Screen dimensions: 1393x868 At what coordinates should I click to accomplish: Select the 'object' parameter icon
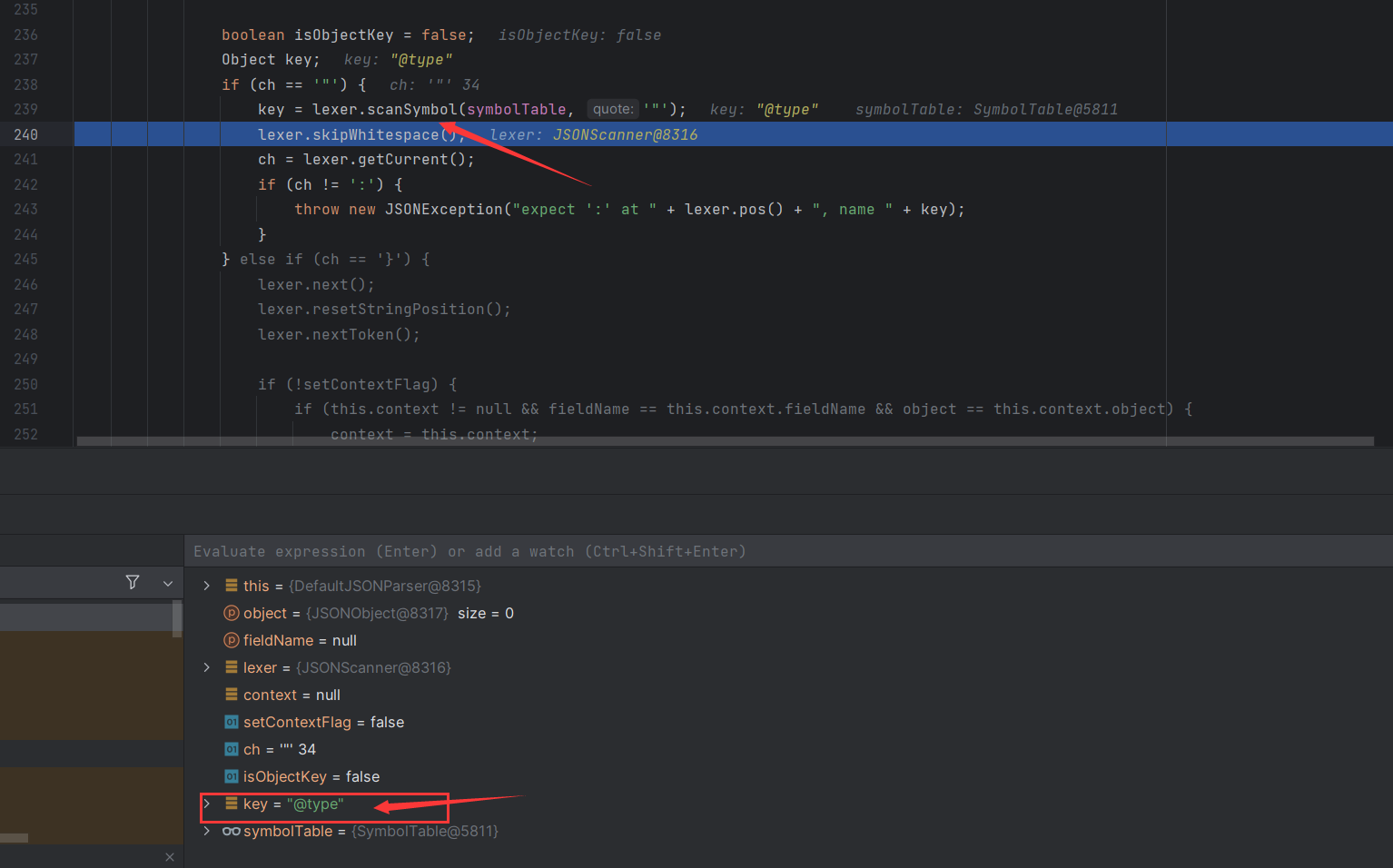coord(232,613)
